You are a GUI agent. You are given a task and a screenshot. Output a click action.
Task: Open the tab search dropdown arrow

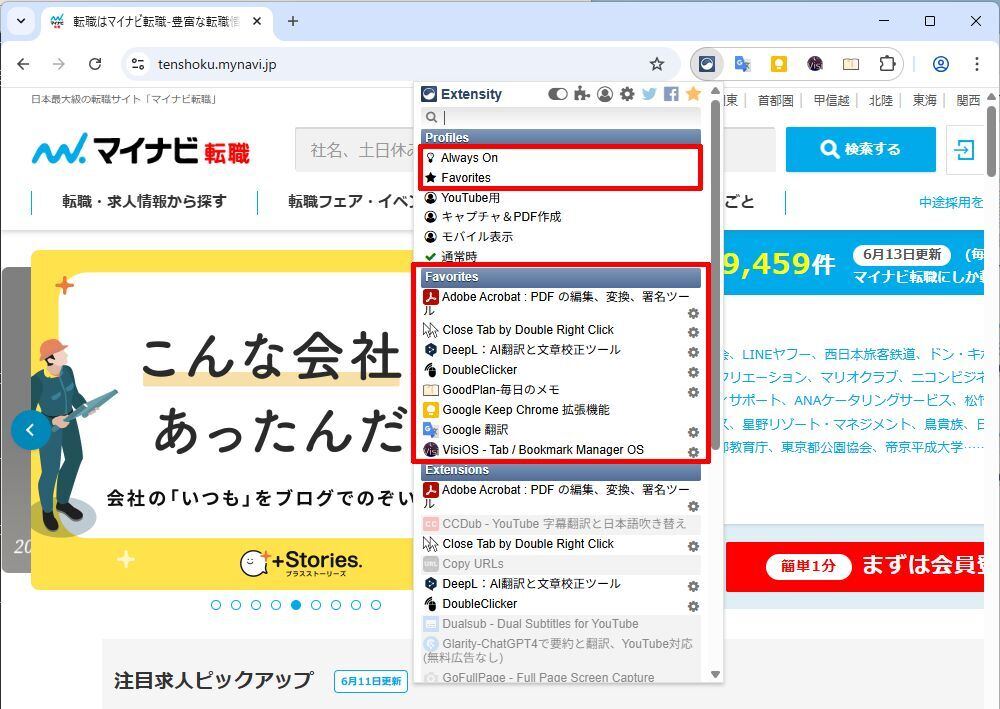[21, 21]
